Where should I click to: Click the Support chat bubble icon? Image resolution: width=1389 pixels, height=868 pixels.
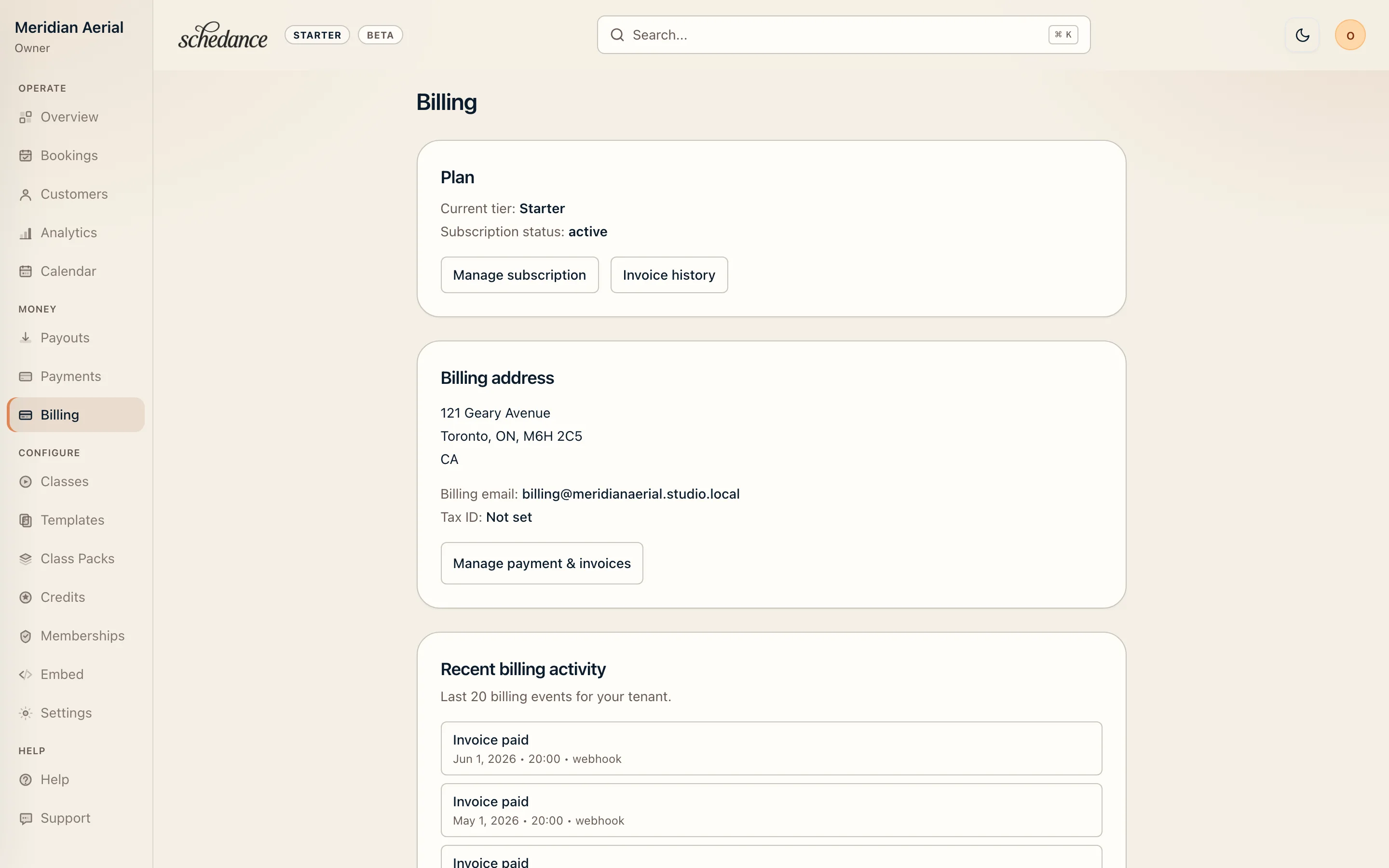click(x=25, y=818)
